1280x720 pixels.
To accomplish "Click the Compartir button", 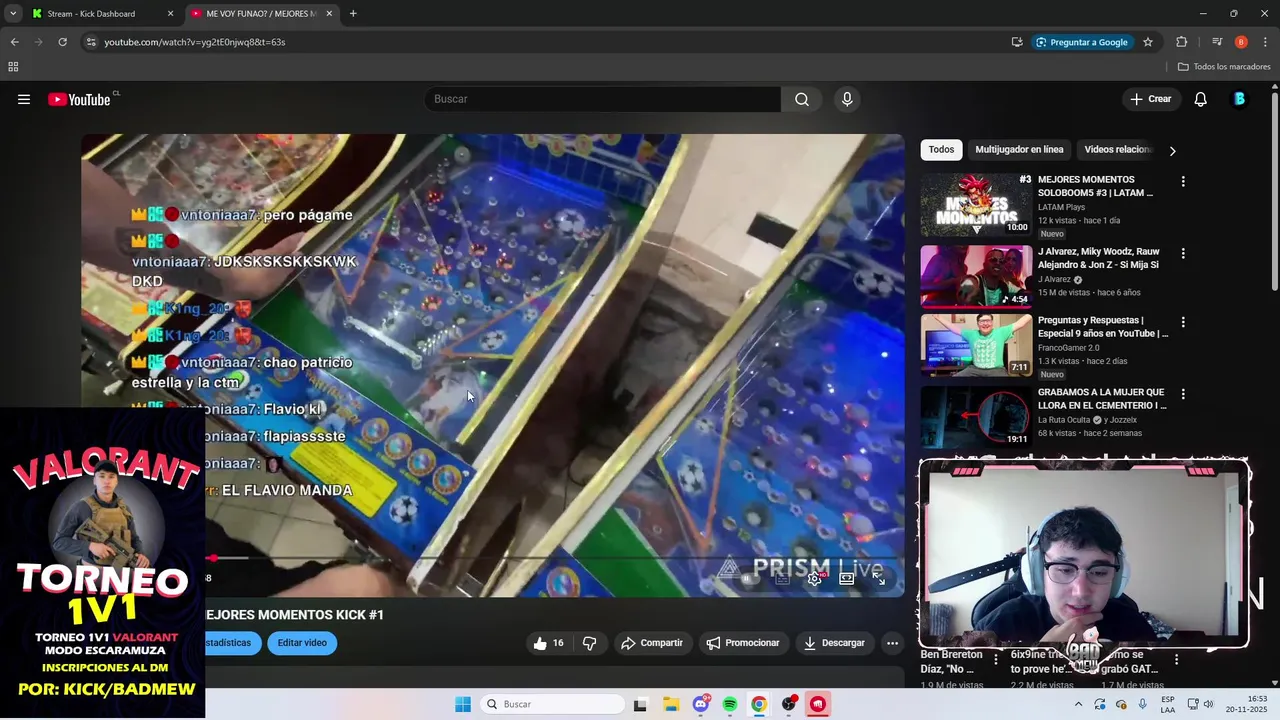I will [x=651, y=643].
